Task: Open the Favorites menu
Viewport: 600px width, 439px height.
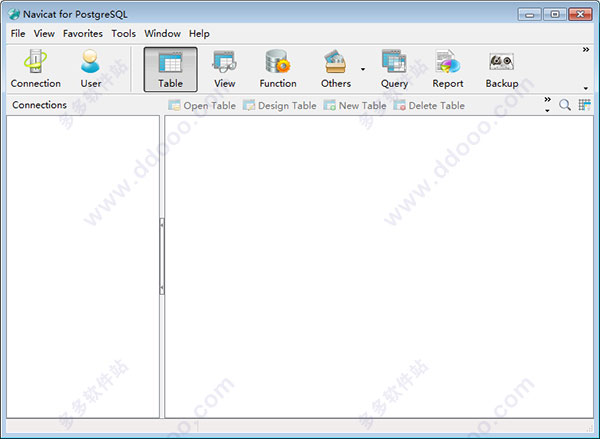Action: coord(83,34)
